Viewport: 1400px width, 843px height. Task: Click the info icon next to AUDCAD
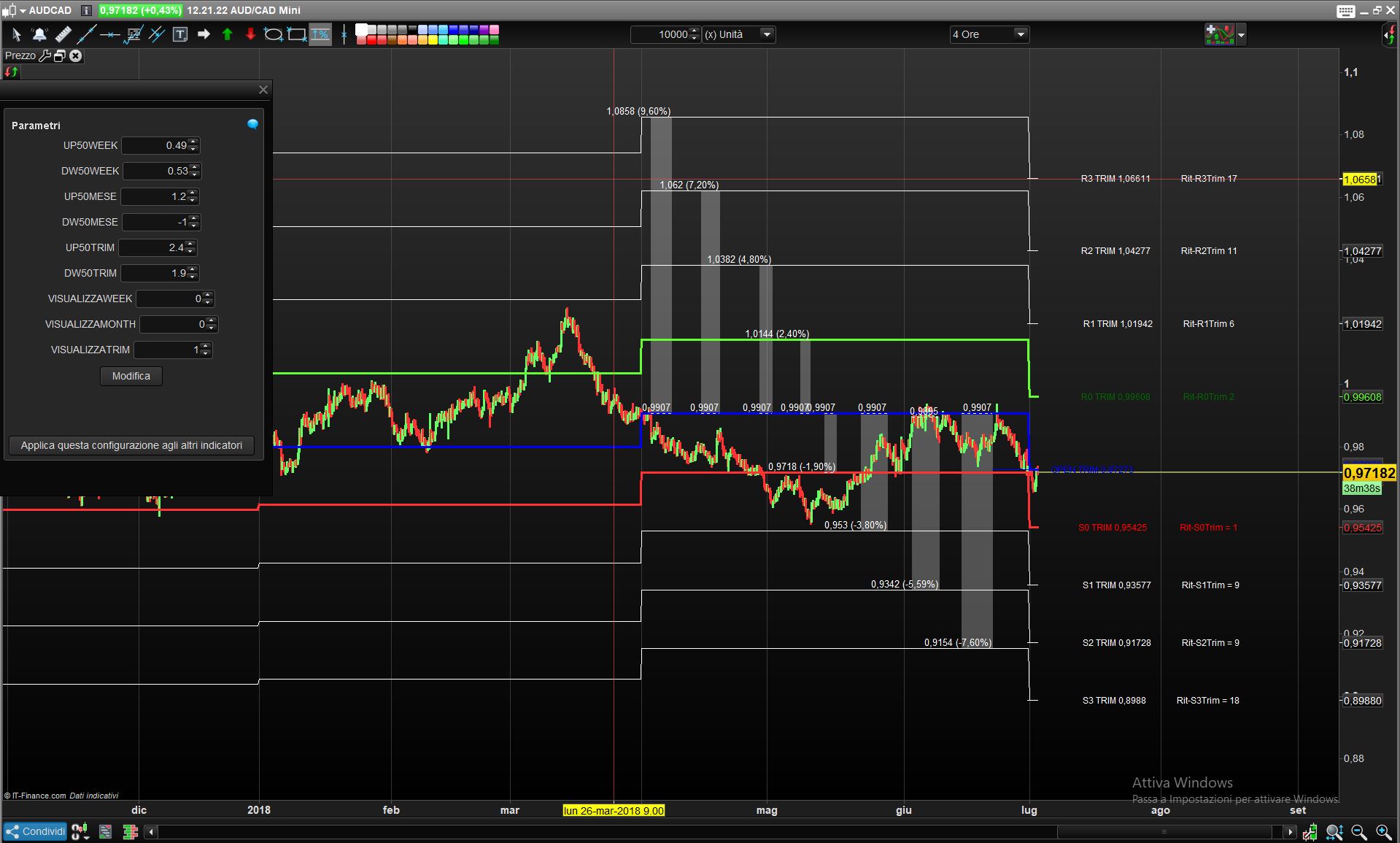[85, 10]
